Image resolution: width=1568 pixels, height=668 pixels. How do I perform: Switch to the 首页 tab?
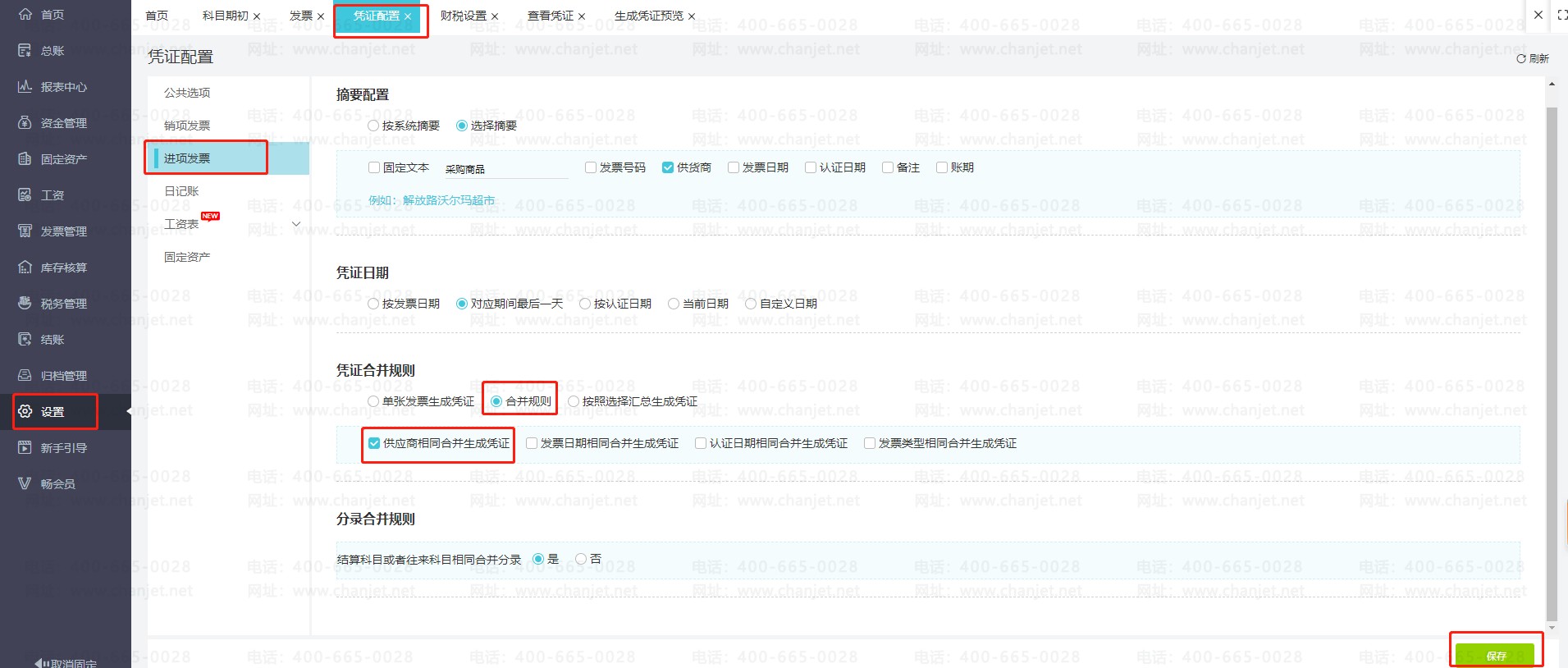pos(157,16)
